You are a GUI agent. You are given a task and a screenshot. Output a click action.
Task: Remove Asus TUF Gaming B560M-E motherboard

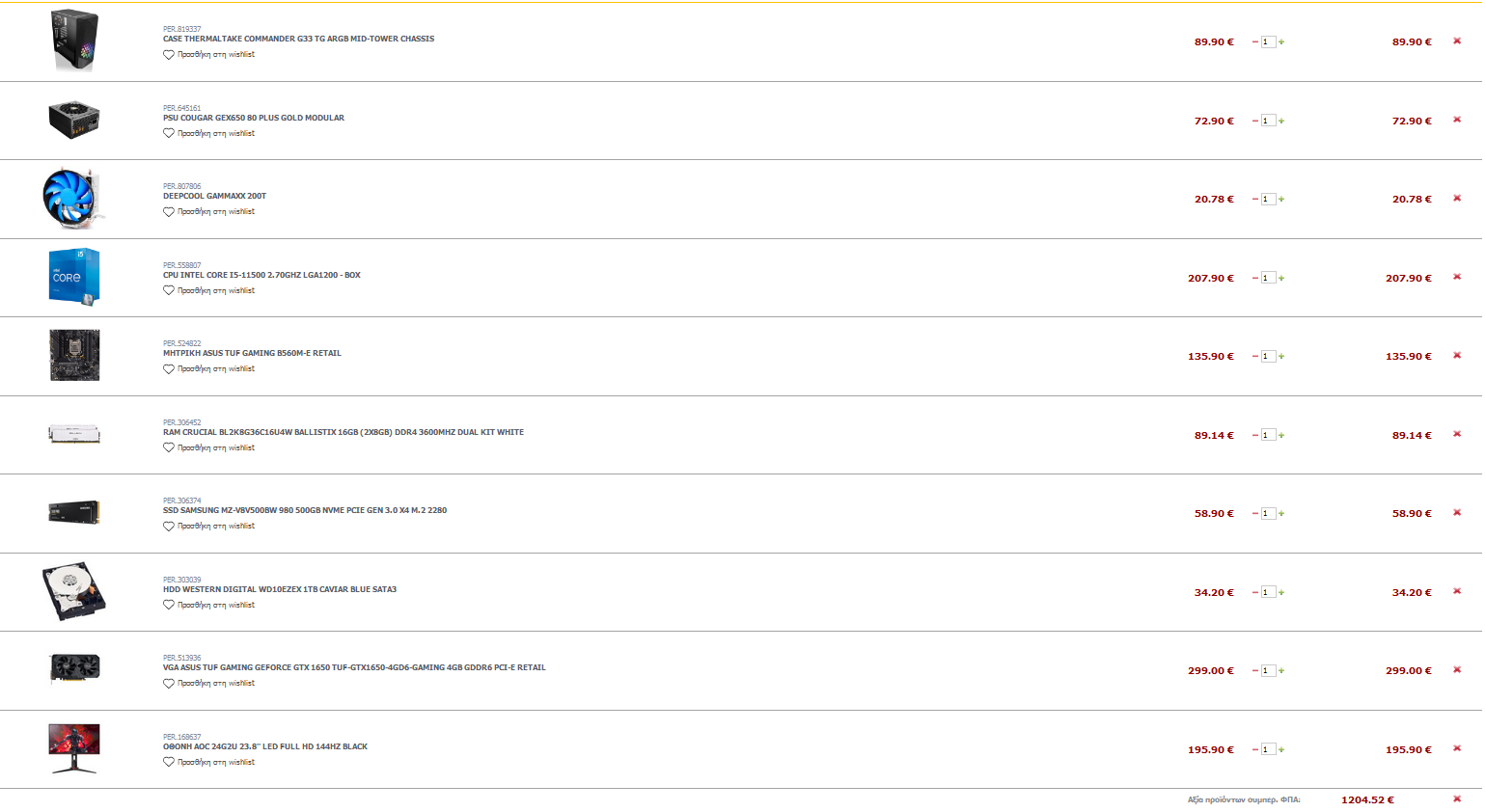tap(1457, 355)
